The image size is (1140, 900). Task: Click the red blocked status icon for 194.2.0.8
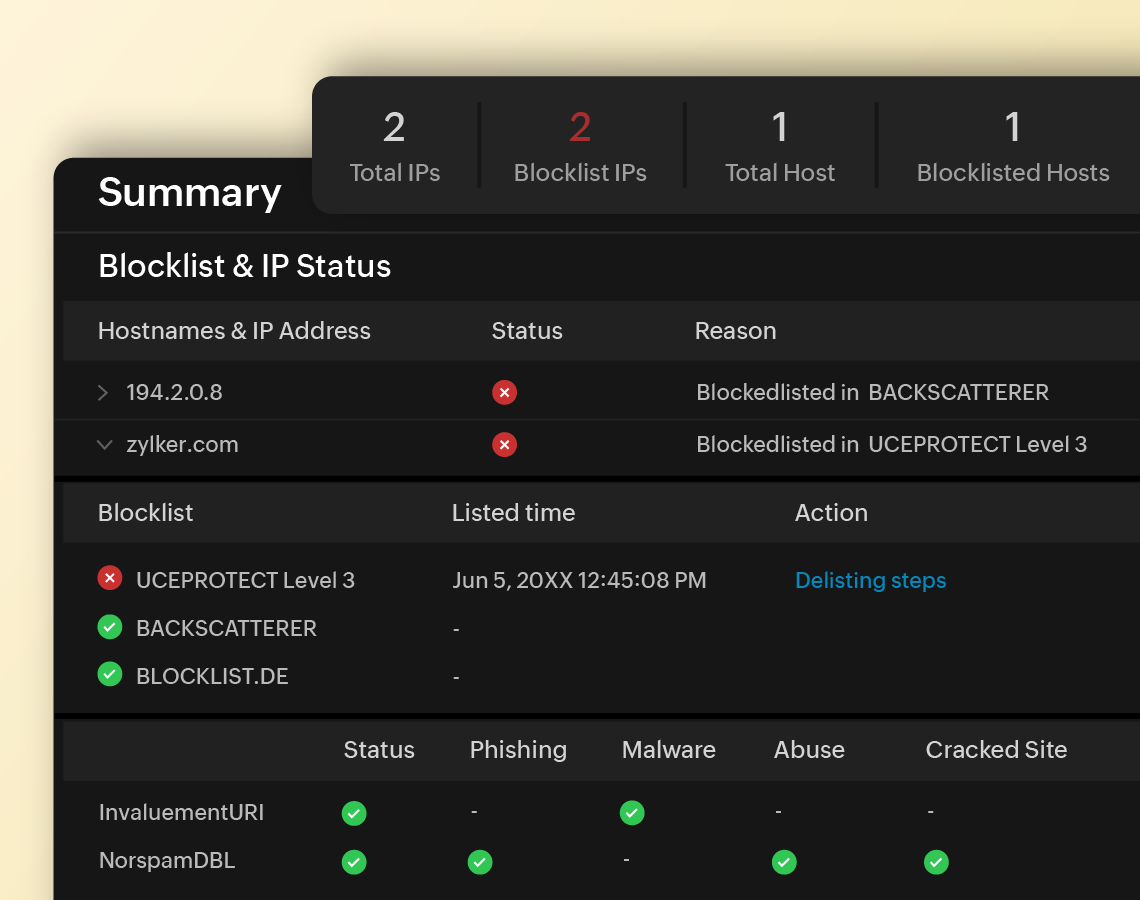[x=505, y=392]
